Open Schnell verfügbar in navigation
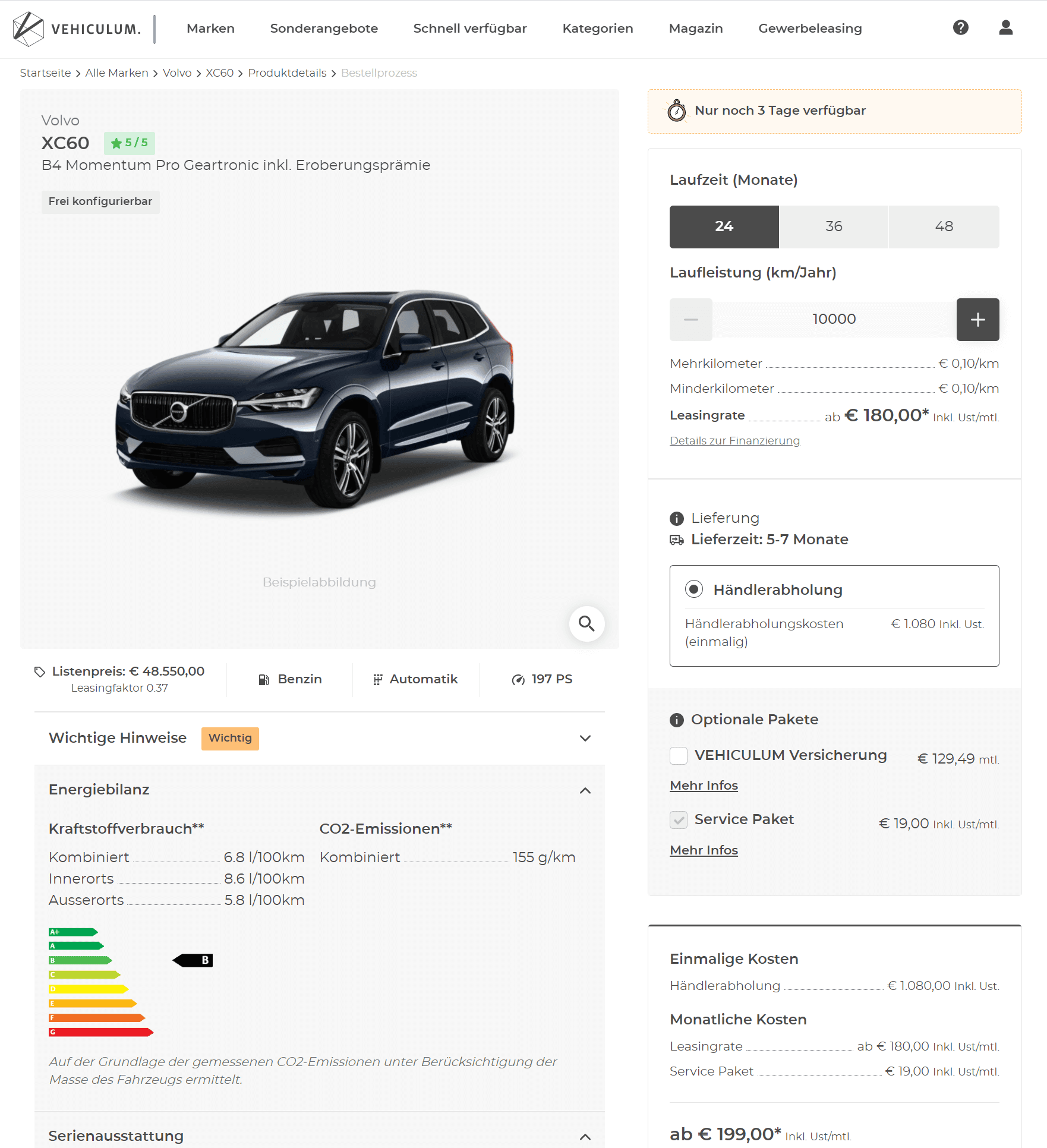Viewport: 1047px width, 1148px height. tap(470, 29)
